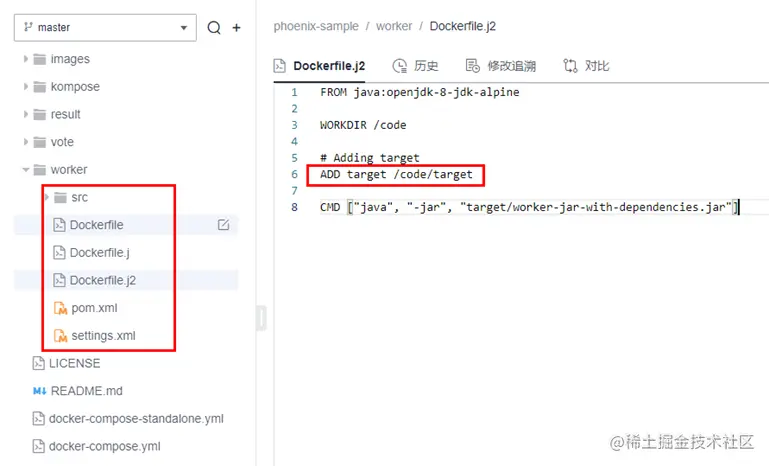Click the ADD target /code/target line
Image resolution: width=769 pixels, height=466 pixels.
coord(396,174)
